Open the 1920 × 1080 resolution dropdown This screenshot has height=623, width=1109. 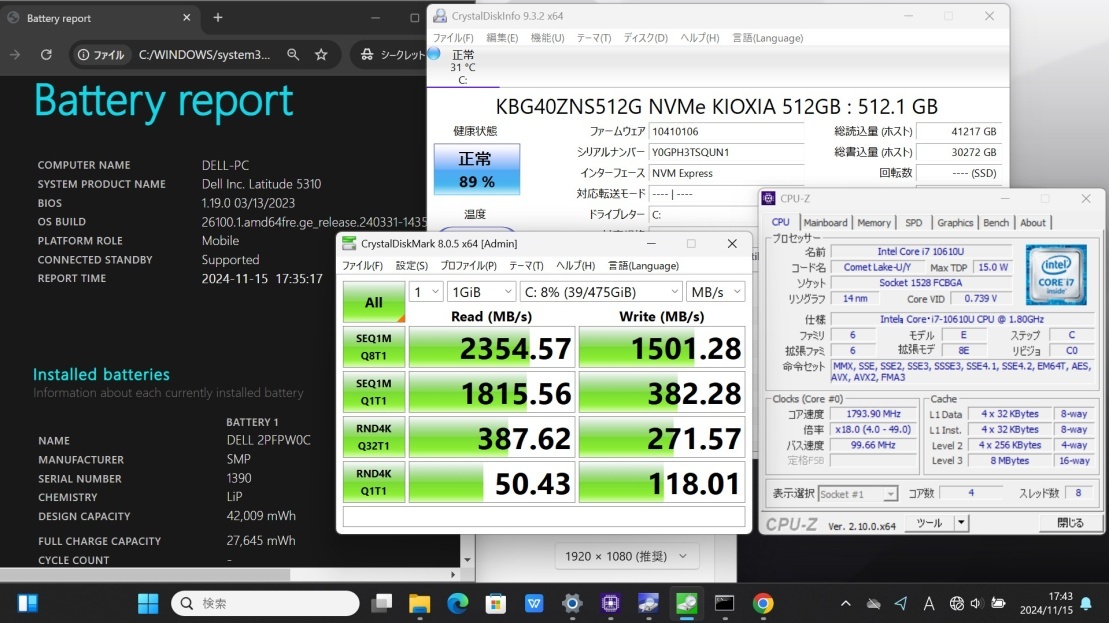pyautogui.click(x=625, y=557)
